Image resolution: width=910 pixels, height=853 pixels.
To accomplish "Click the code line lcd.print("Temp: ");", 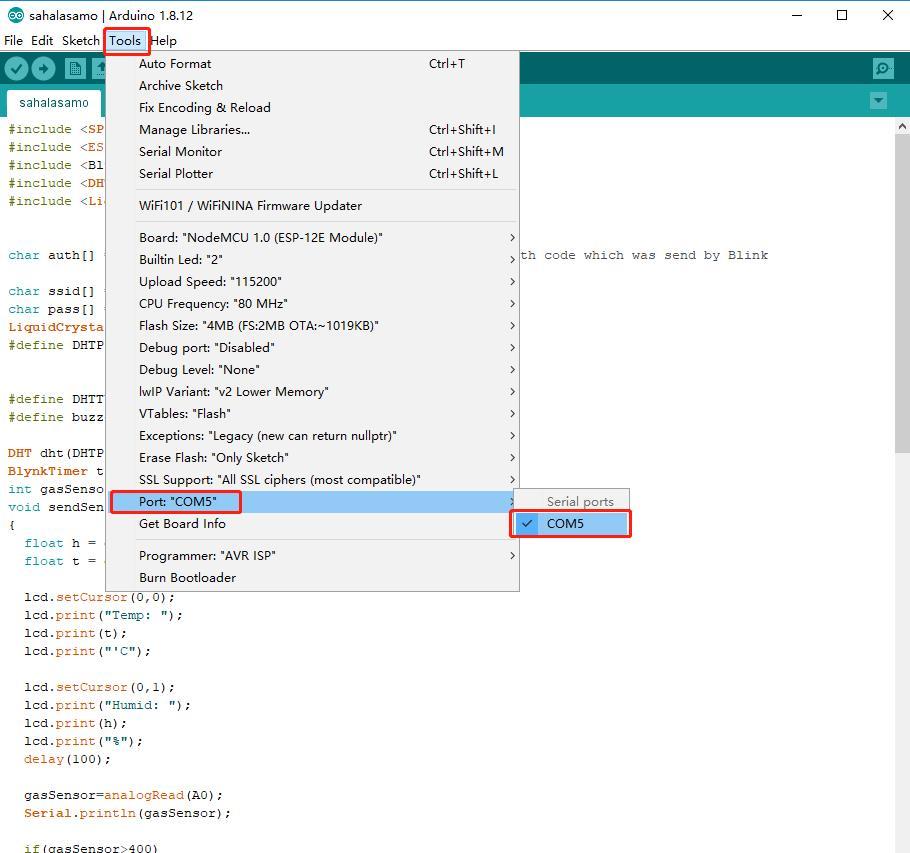I will (x=103, y=616).
